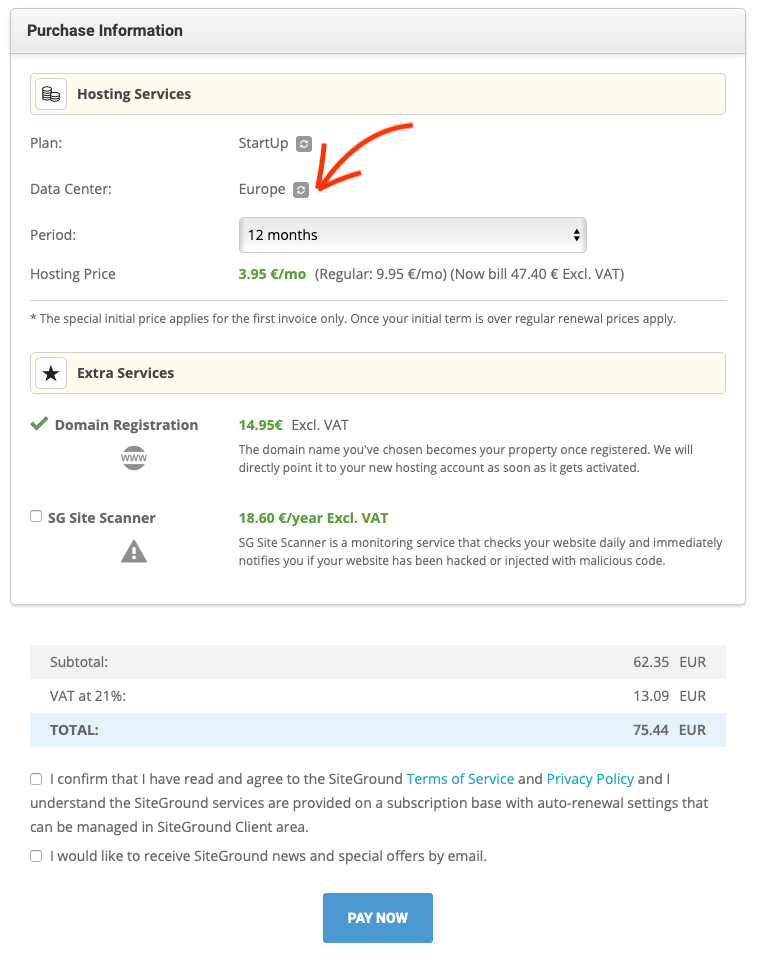The width and height of the screenshot is (759, 956).
Task: Click the Extra Services section header
Action: [x=378, y=373]
